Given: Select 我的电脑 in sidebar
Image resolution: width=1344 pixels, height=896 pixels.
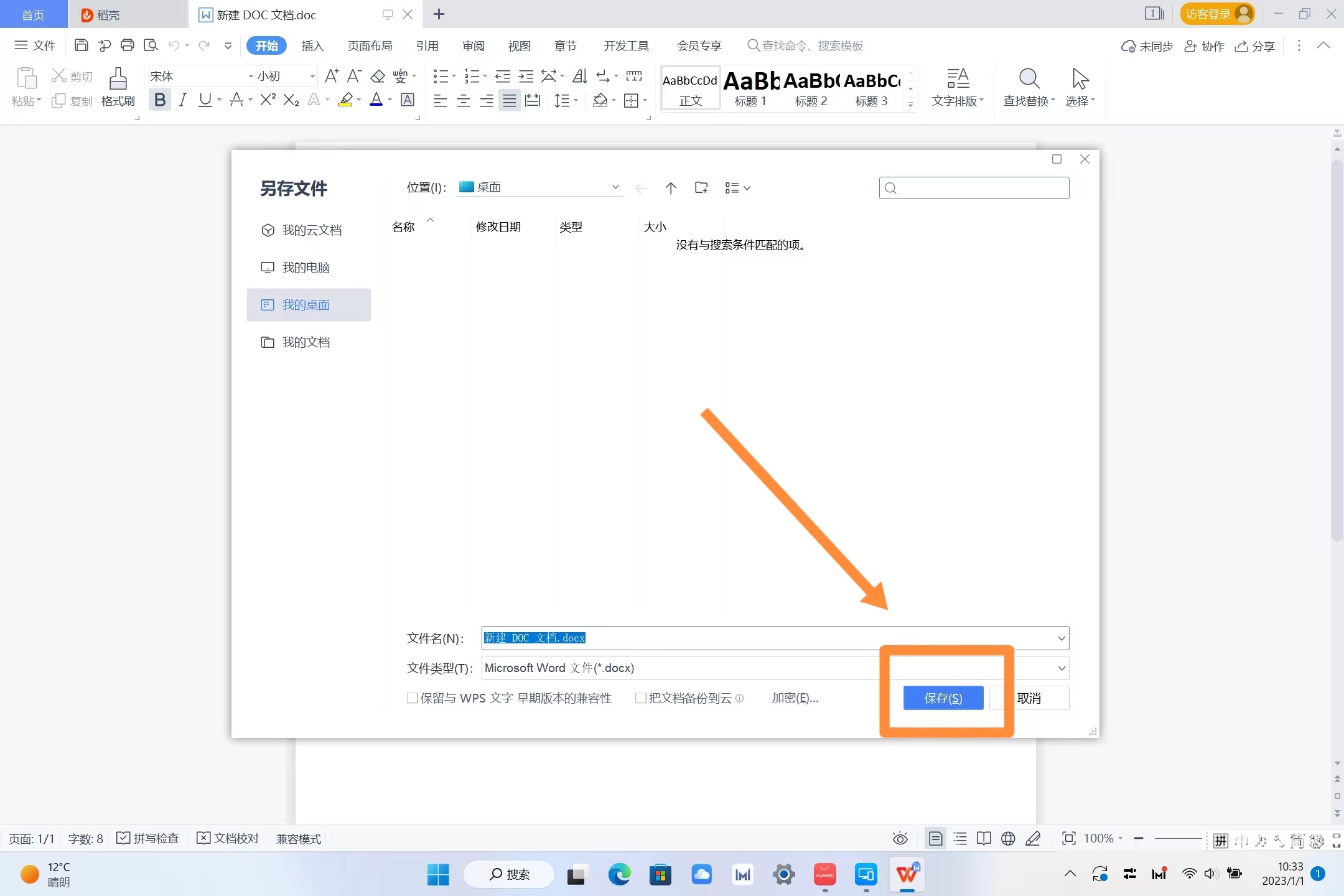Looking at the screenshot, I should (309, 268).
